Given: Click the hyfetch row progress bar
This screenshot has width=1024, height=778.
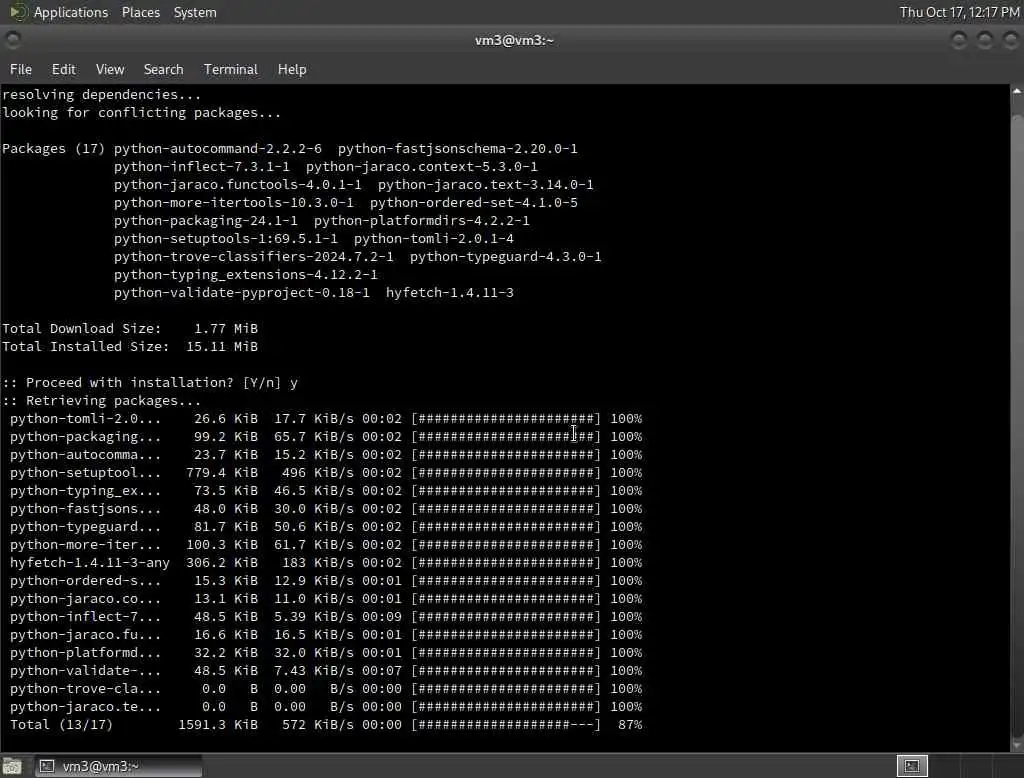Looking at the screenshot, I should [x=506, y=562].
